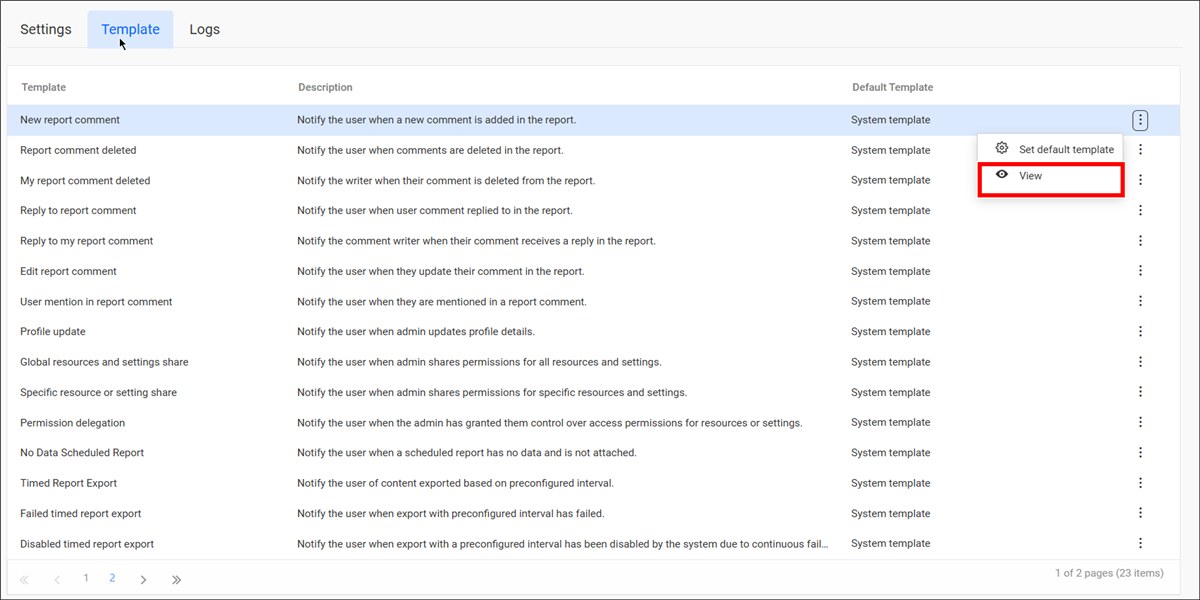This screenshot has height=600, width=1200.
Task: Open the kebab menu for New report comment
Action: tap(1140, 120)
